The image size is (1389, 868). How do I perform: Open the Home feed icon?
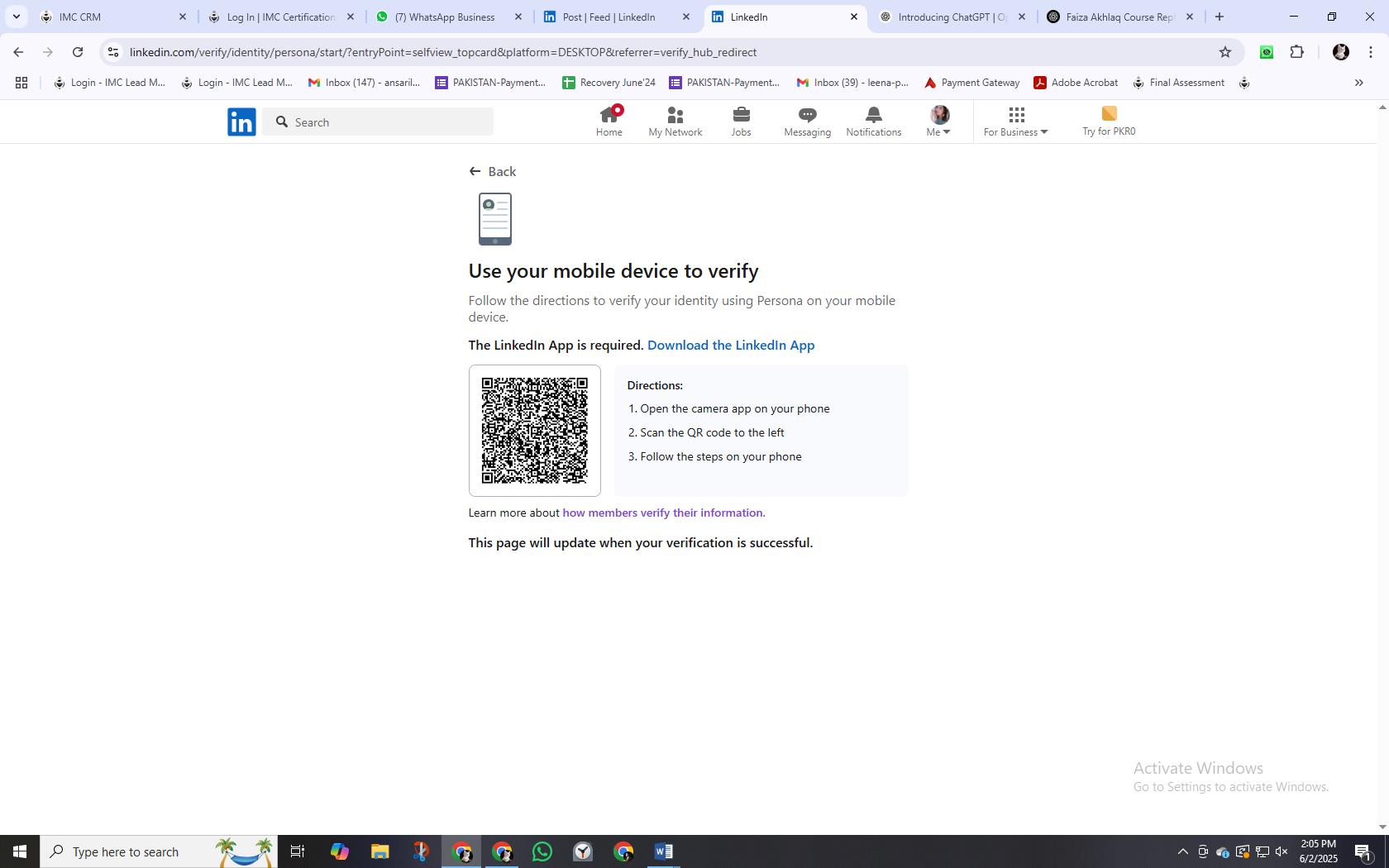click(x=609, y=122)
